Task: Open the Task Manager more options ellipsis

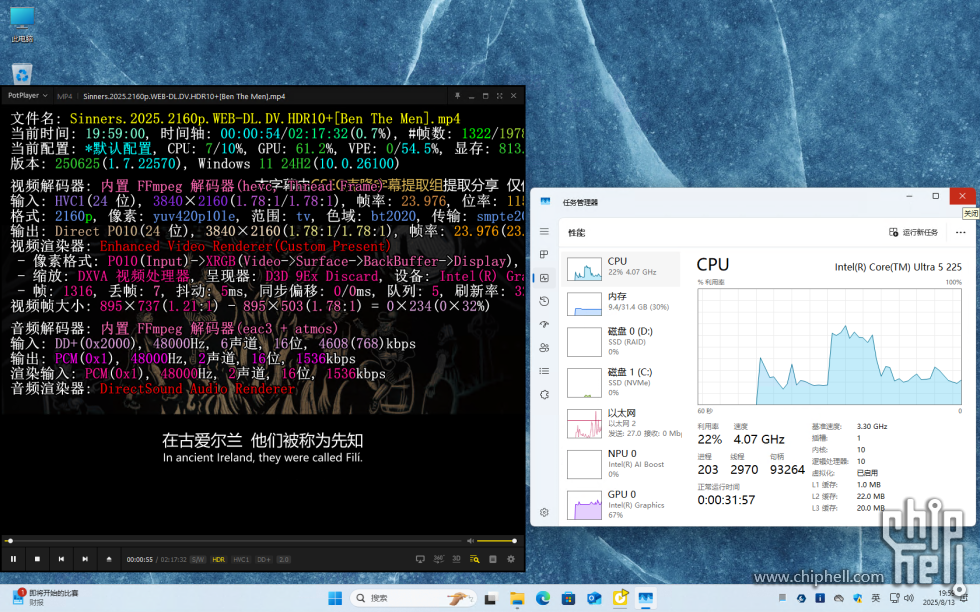Action: tap(961, 232)
